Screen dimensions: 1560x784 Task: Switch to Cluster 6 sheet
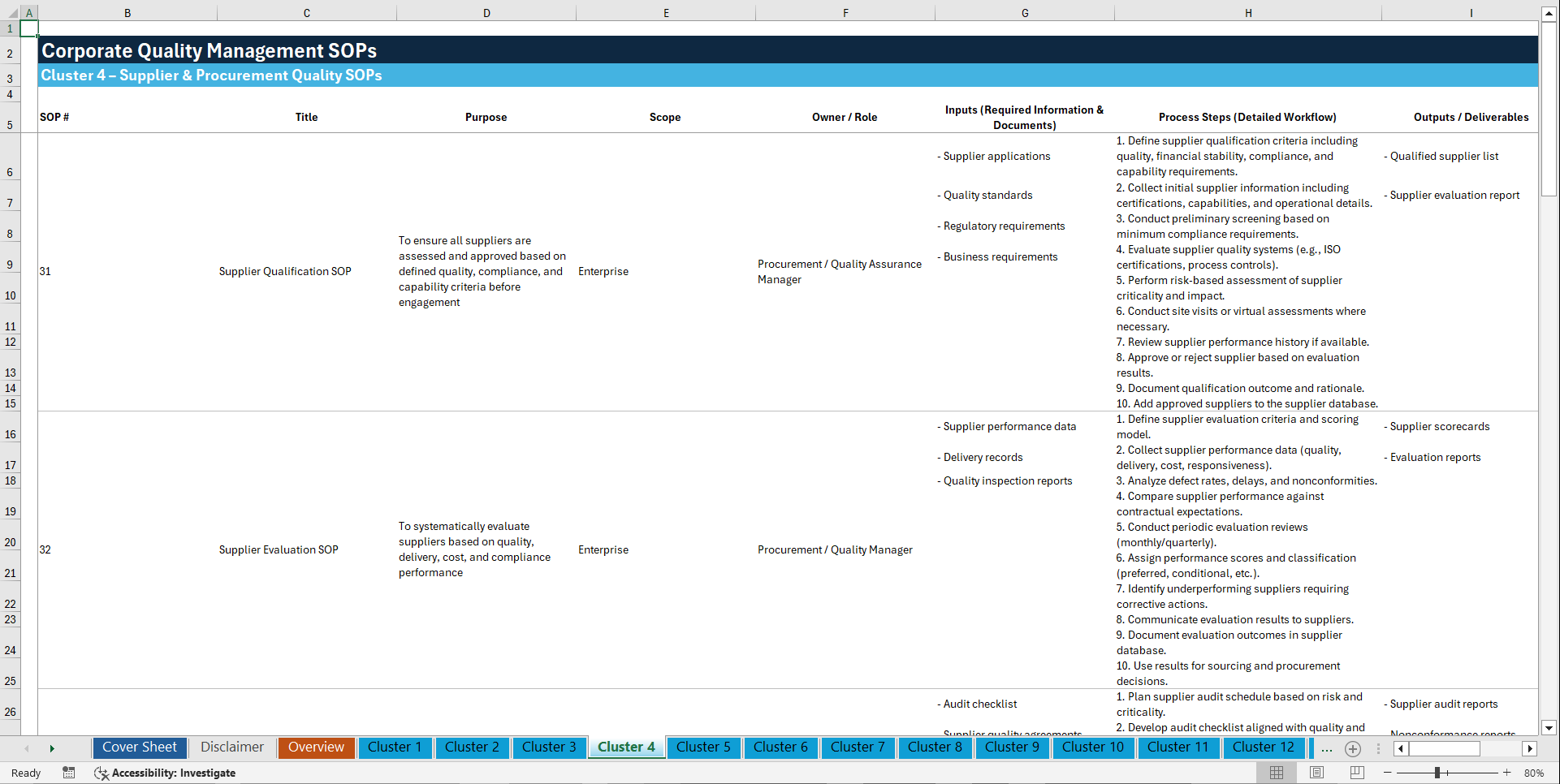[780, 747]
